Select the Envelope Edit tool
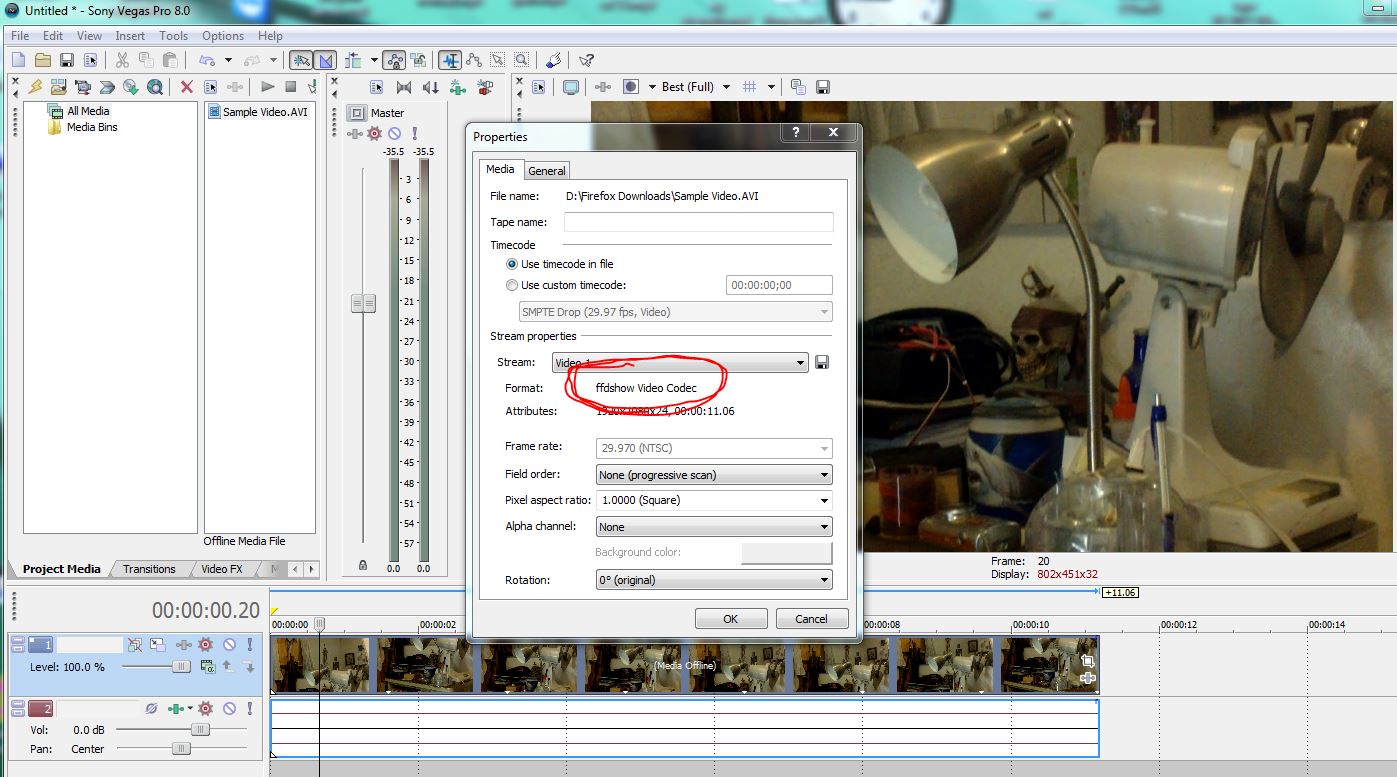The height and width of the screenshot is (777, 1397). [474, 60]
